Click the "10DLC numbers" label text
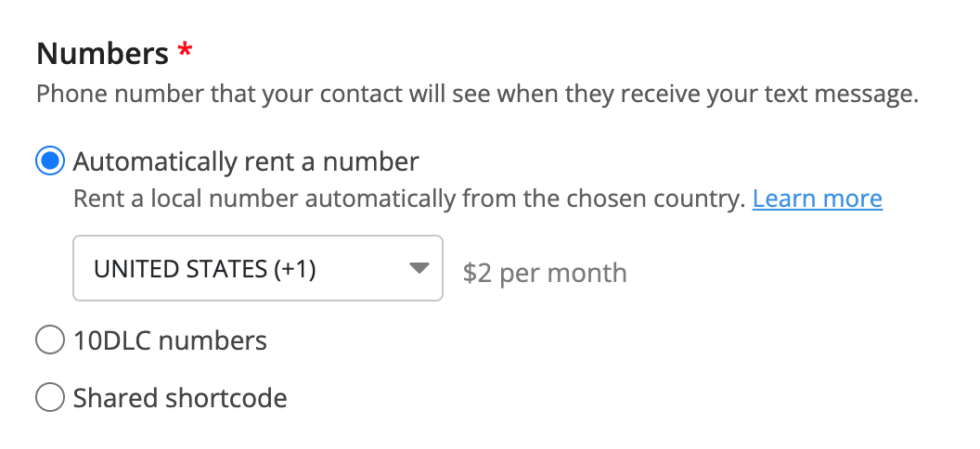This screenshot has height=449, width=980. (x=170, y=342)
